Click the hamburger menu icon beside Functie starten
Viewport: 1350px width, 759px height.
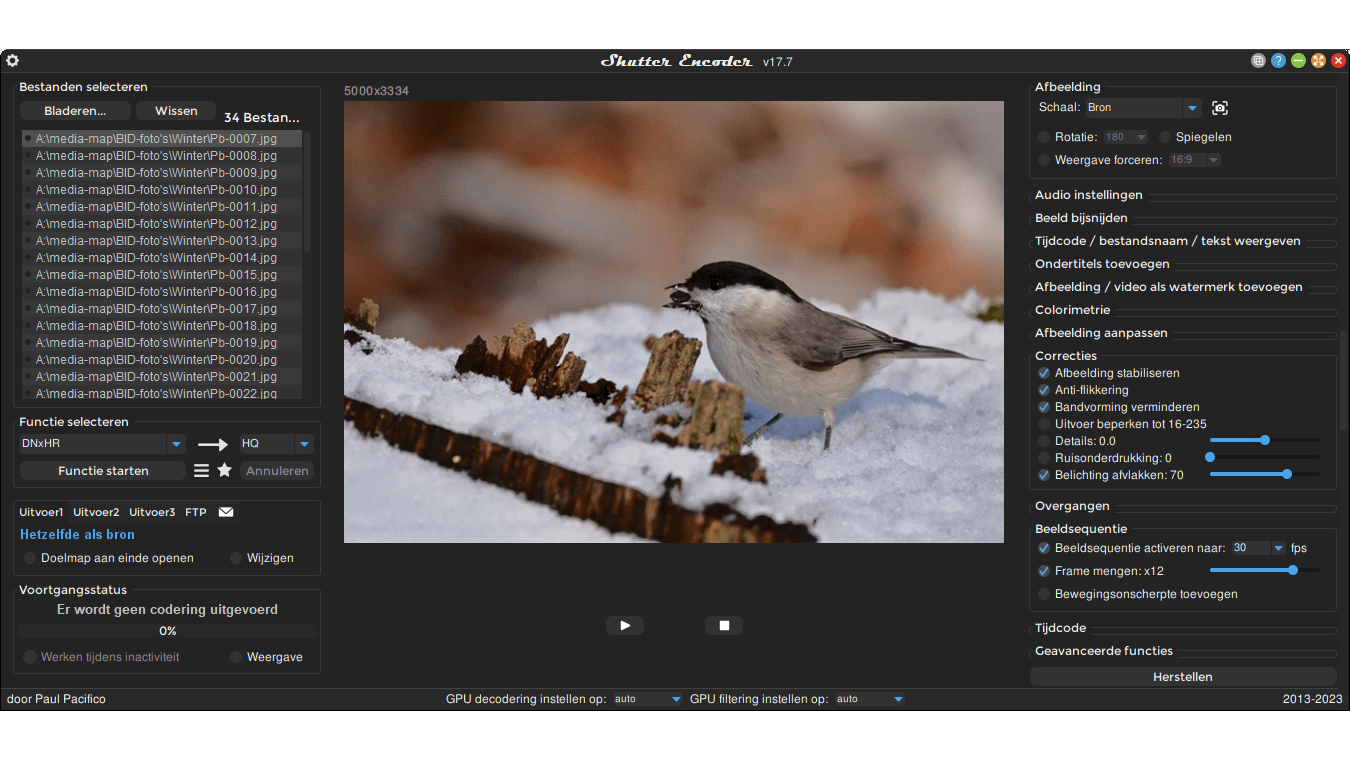coord(201,470)
